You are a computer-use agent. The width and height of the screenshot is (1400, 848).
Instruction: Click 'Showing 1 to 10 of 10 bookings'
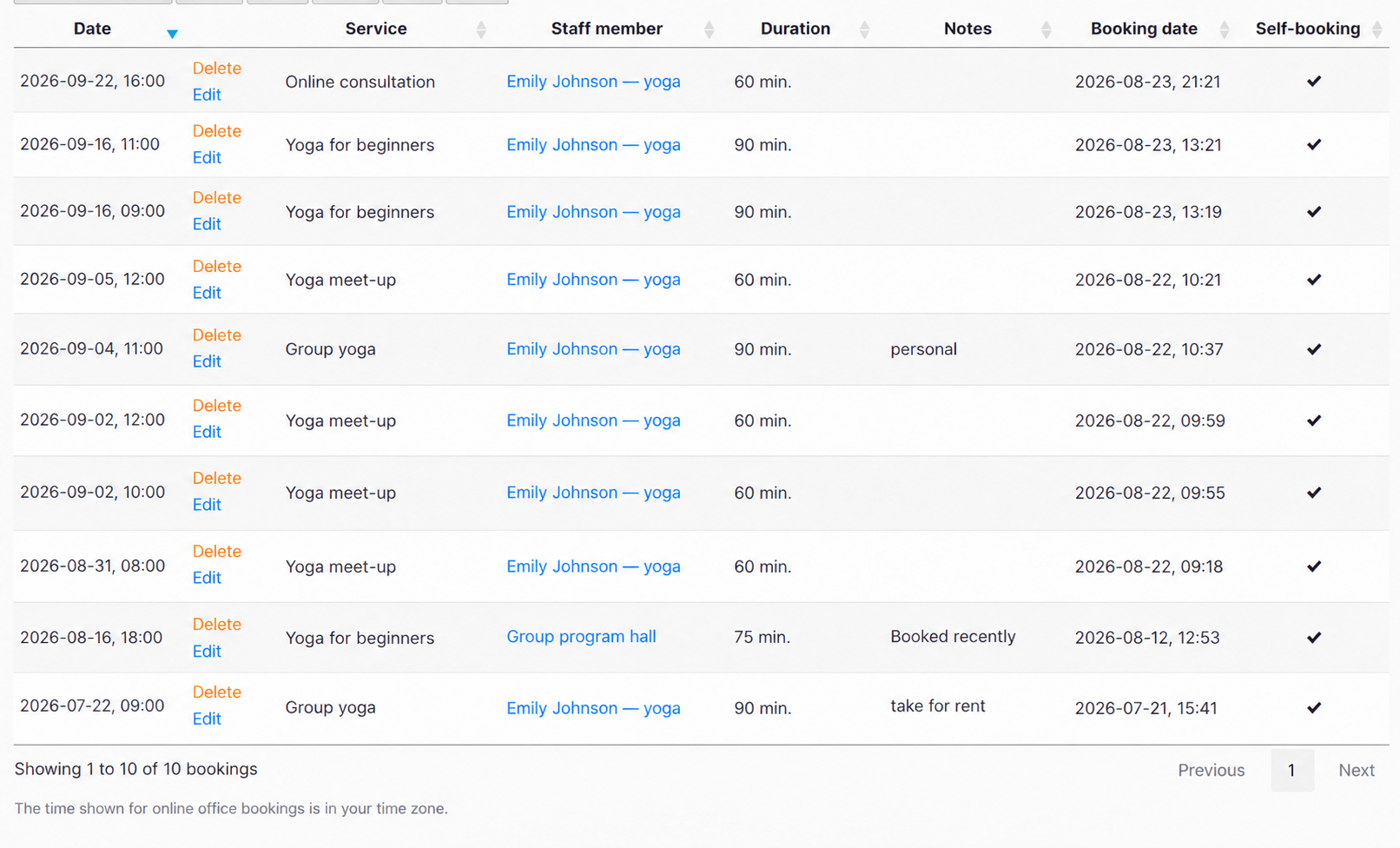click(136, 769)
